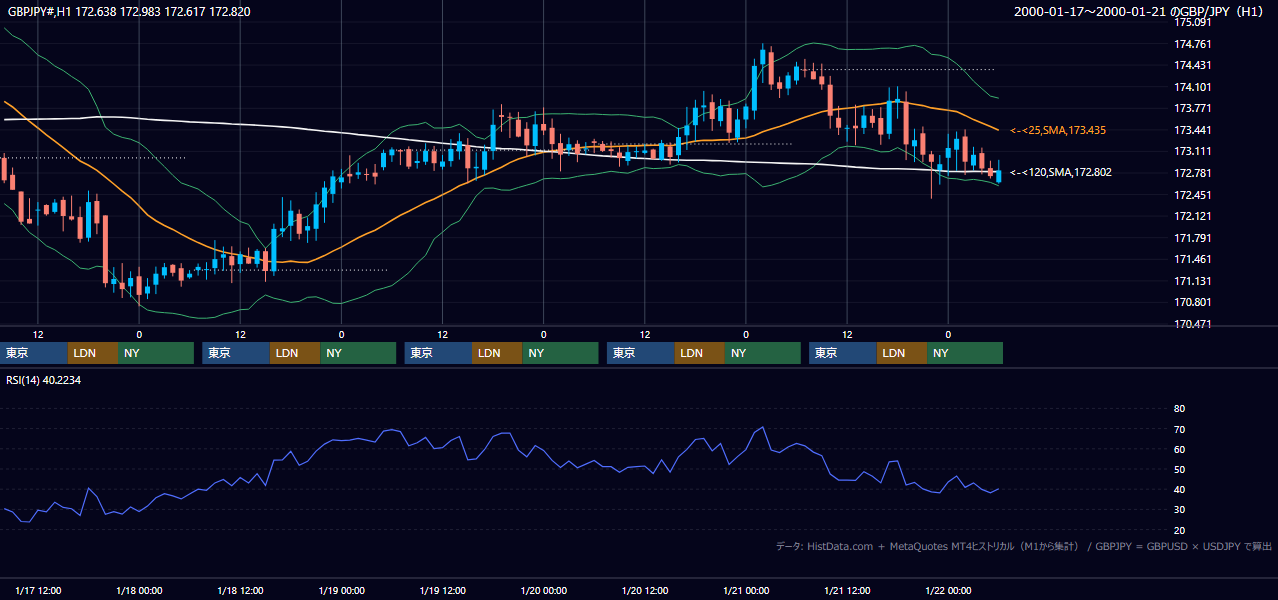Click the time axis label 1/21 12:00
The image size is (1278, 600).
pos(847,590)
